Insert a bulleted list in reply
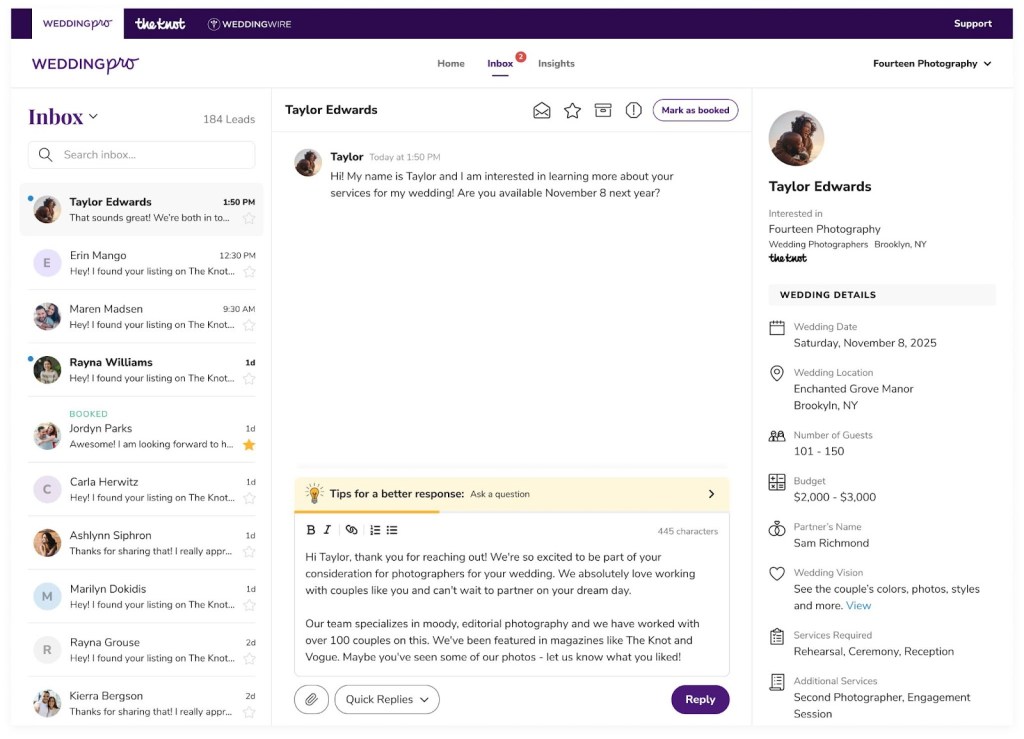The image size is (1024, 739). click(392, 530)
